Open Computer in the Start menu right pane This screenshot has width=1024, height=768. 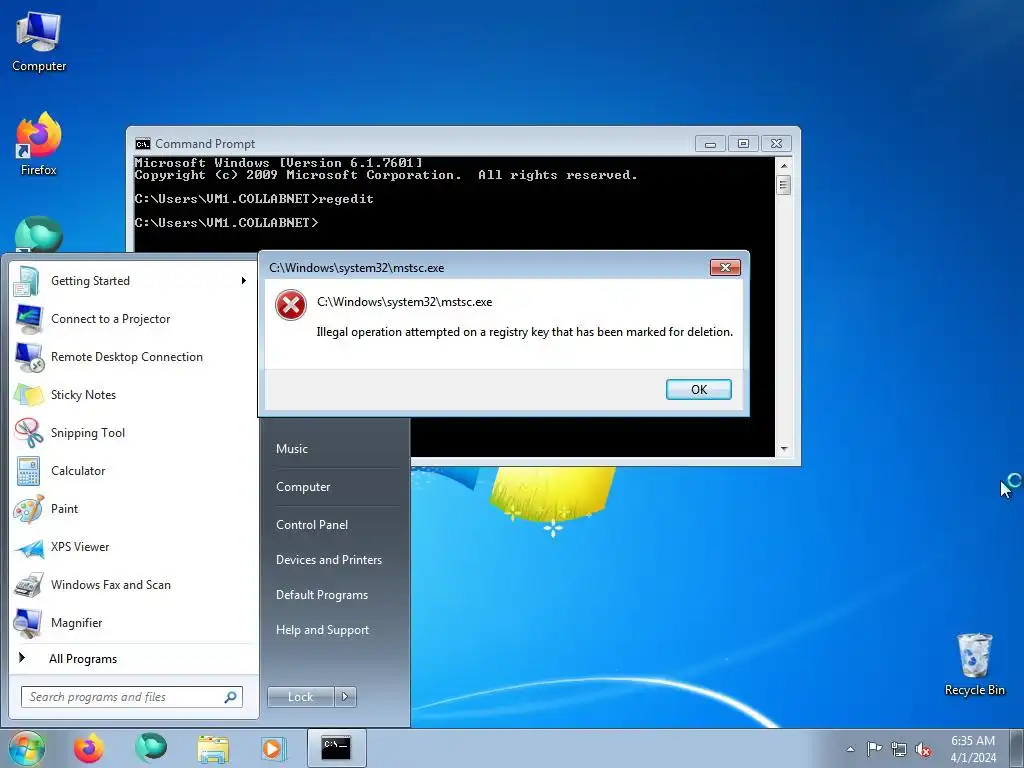(x=335, y=487)
